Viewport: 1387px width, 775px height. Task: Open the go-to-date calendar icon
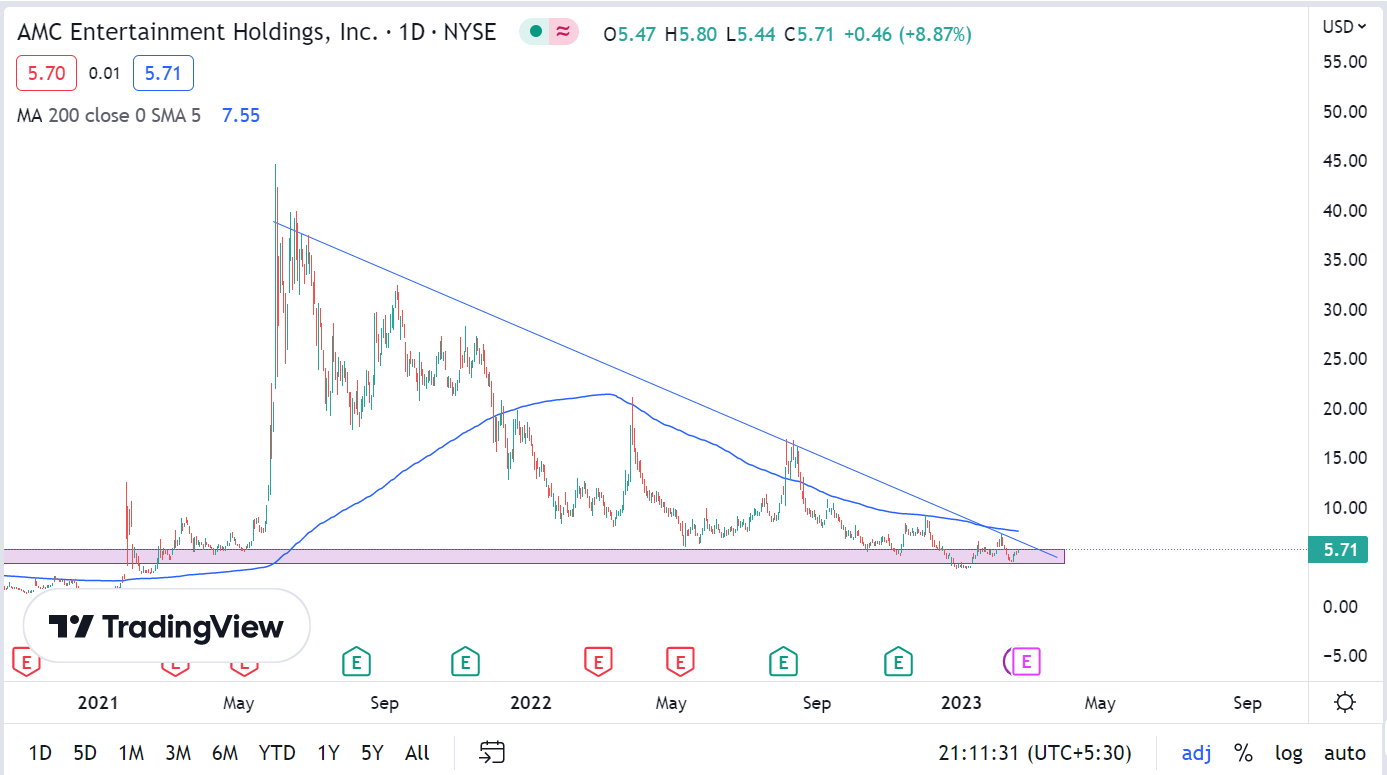click(x=492, y=752)
